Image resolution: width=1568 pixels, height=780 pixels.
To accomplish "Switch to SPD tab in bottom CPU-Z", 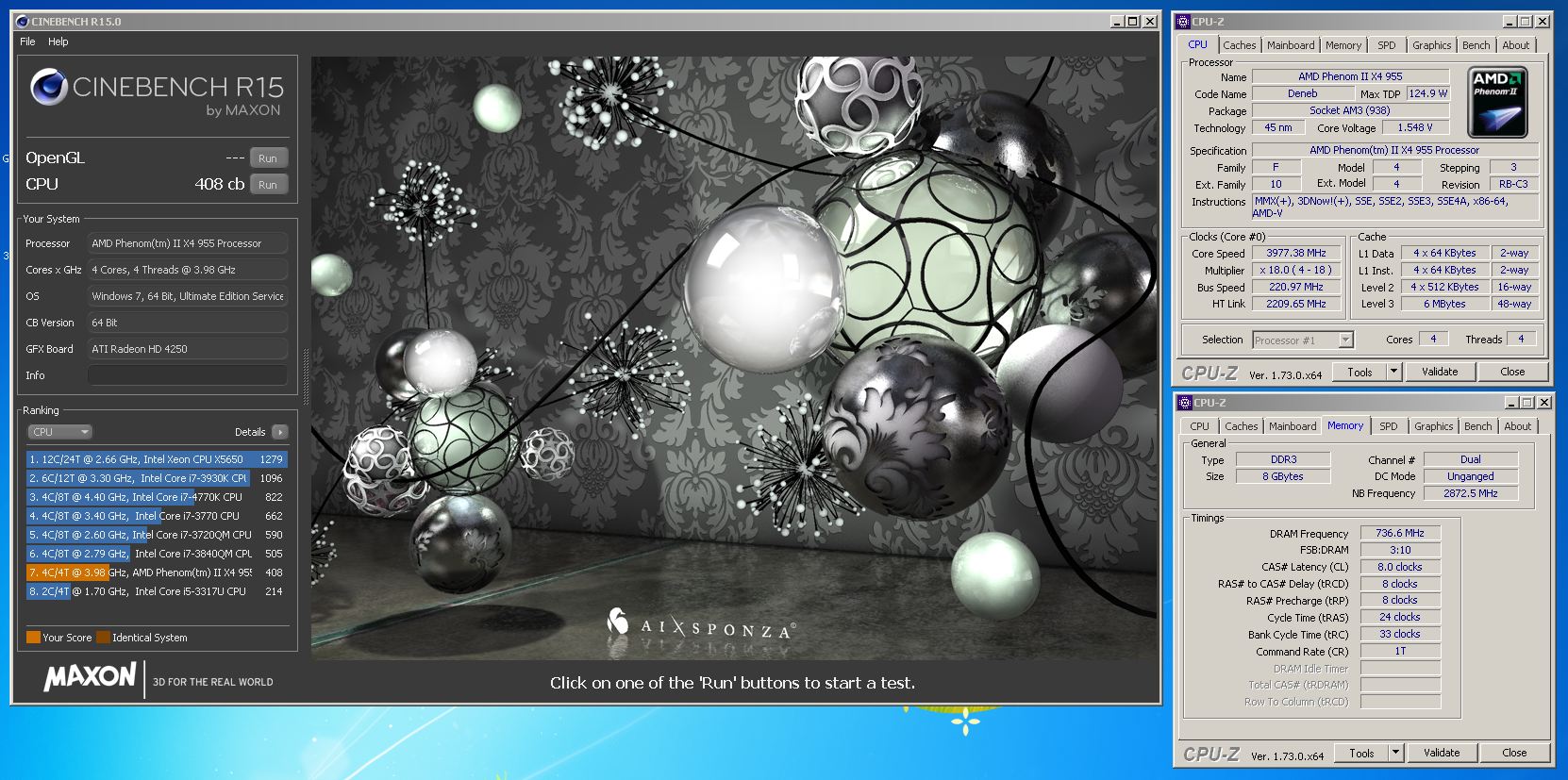I will click(1388, 426).
